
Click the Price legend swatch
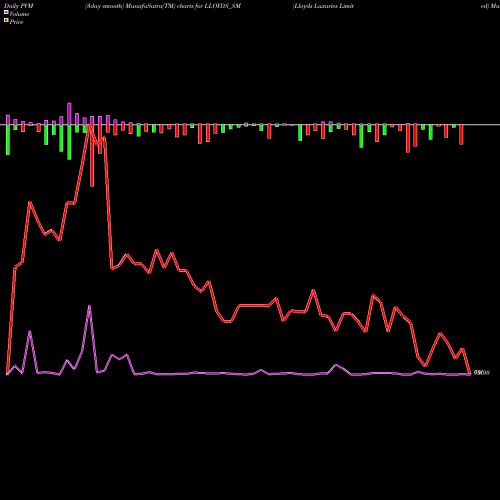[6, 21]
